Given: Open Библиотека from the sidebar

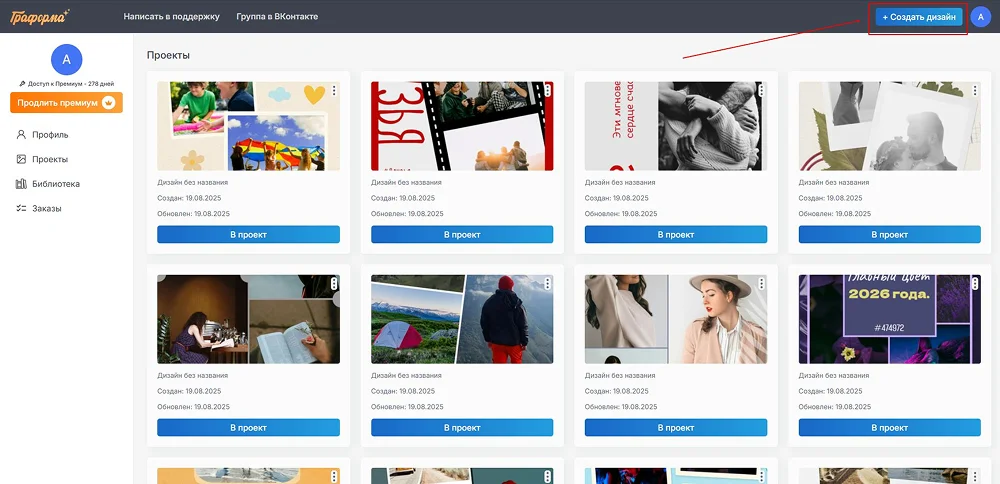Looking at the screenshot, I should tap(55, 184).
